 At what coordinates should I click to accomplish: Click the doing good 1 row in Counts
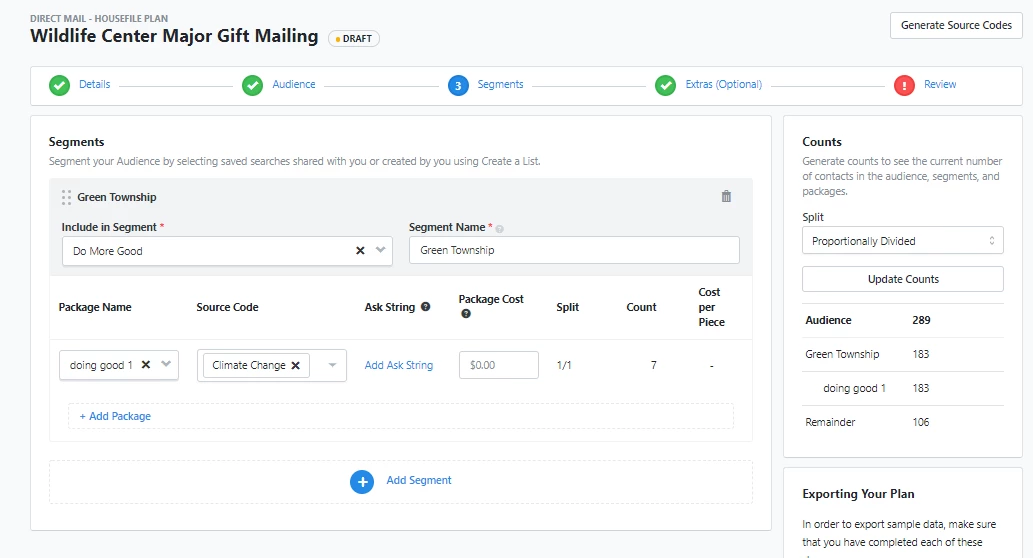[903, 389]
